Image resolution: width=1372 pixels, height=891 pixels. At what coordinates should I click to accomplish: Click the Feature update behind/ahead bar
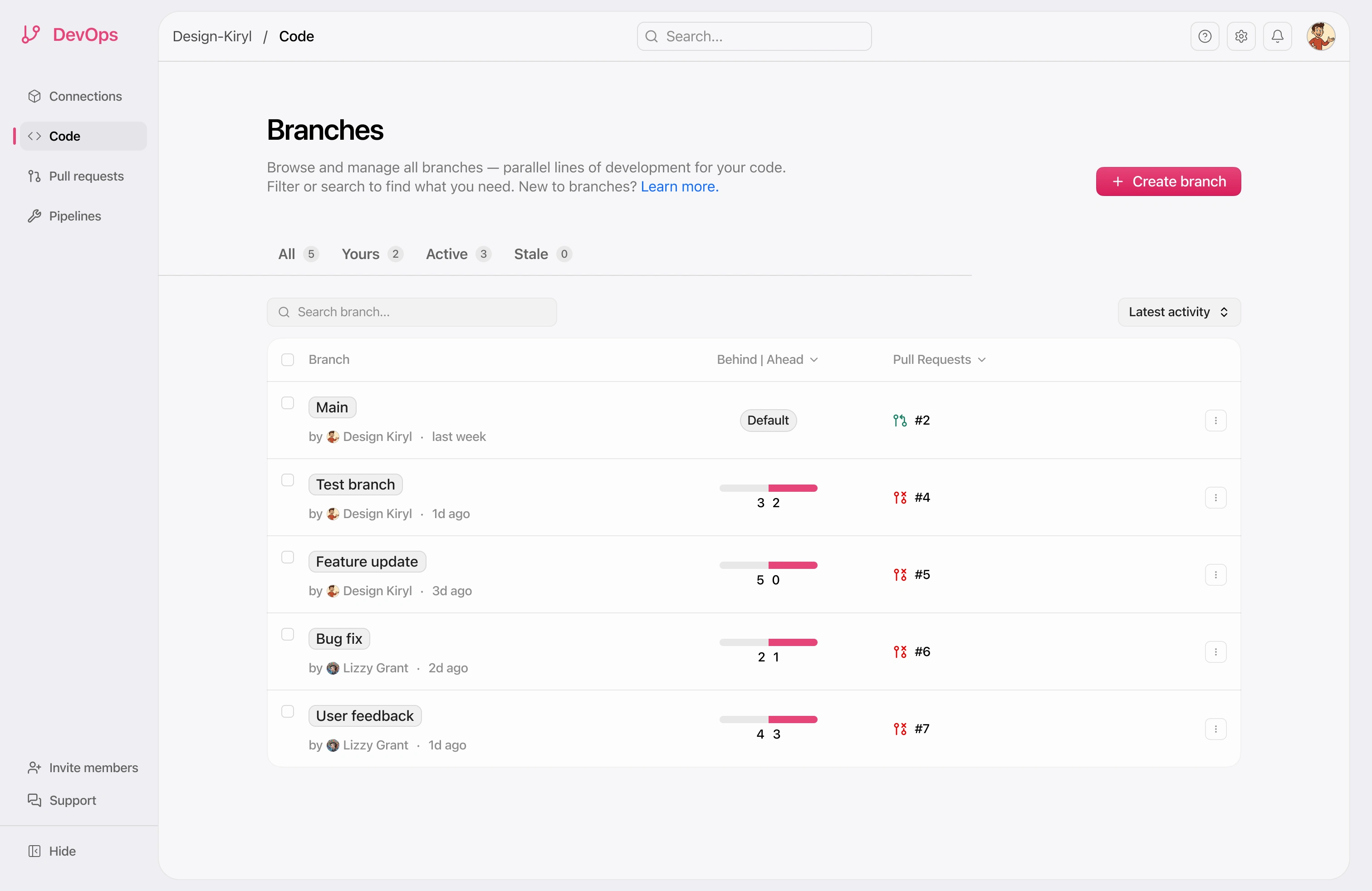point(768,565)
